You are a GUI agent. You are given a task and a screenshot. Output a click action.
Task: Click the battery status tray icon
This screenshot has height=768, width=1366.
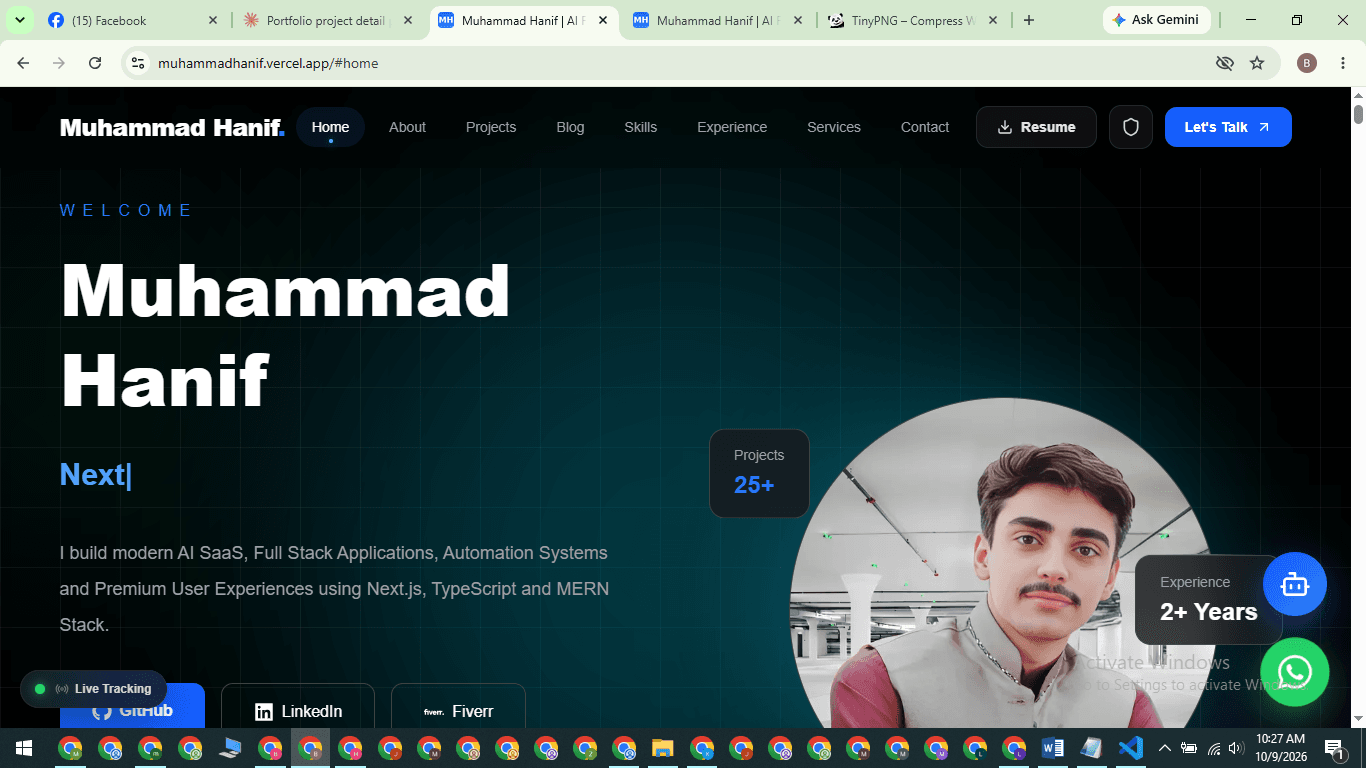[x=1189, y=748]
